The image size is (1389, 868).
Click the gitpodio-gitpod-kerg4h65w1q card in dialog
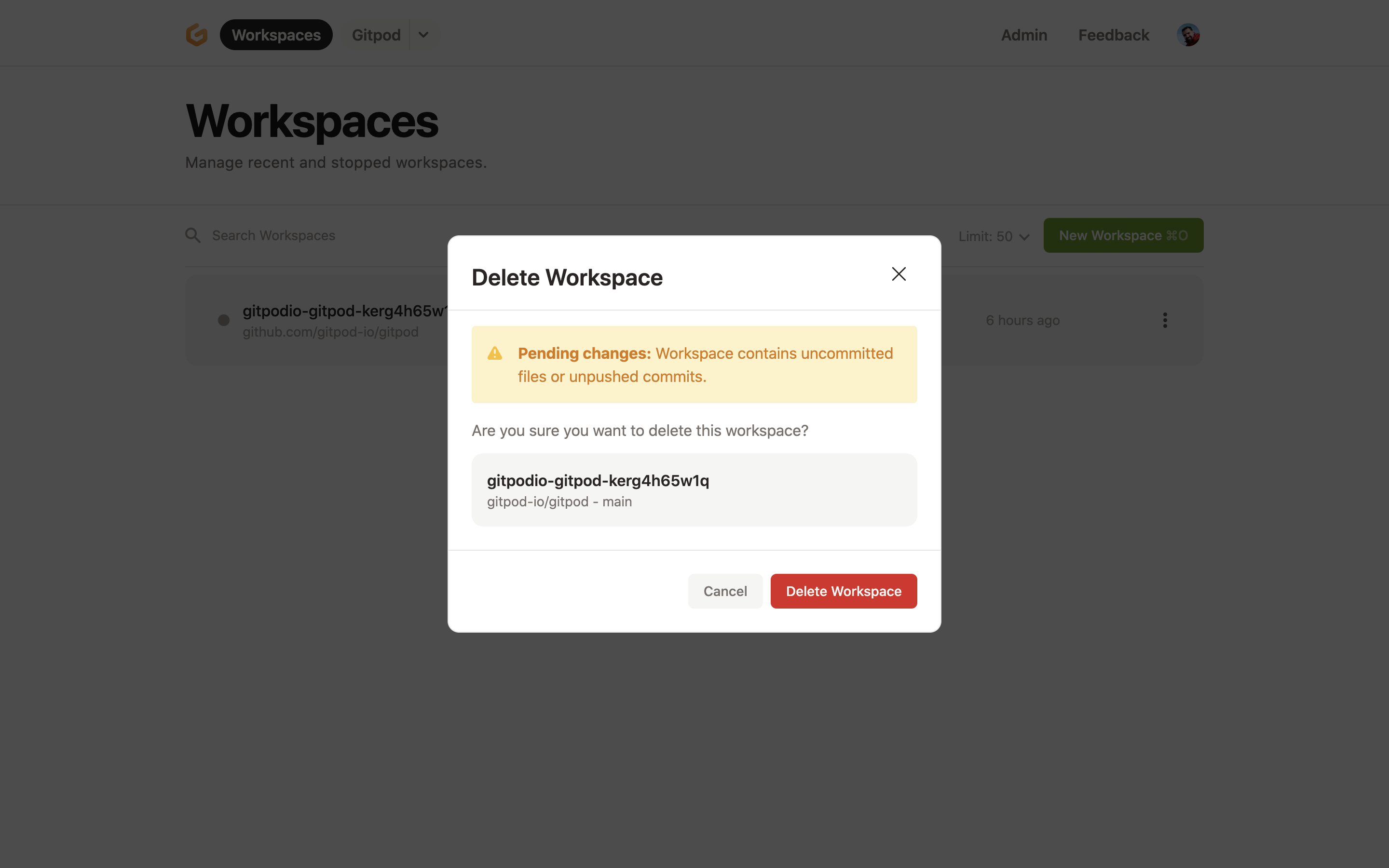click(x=694, y=489)
